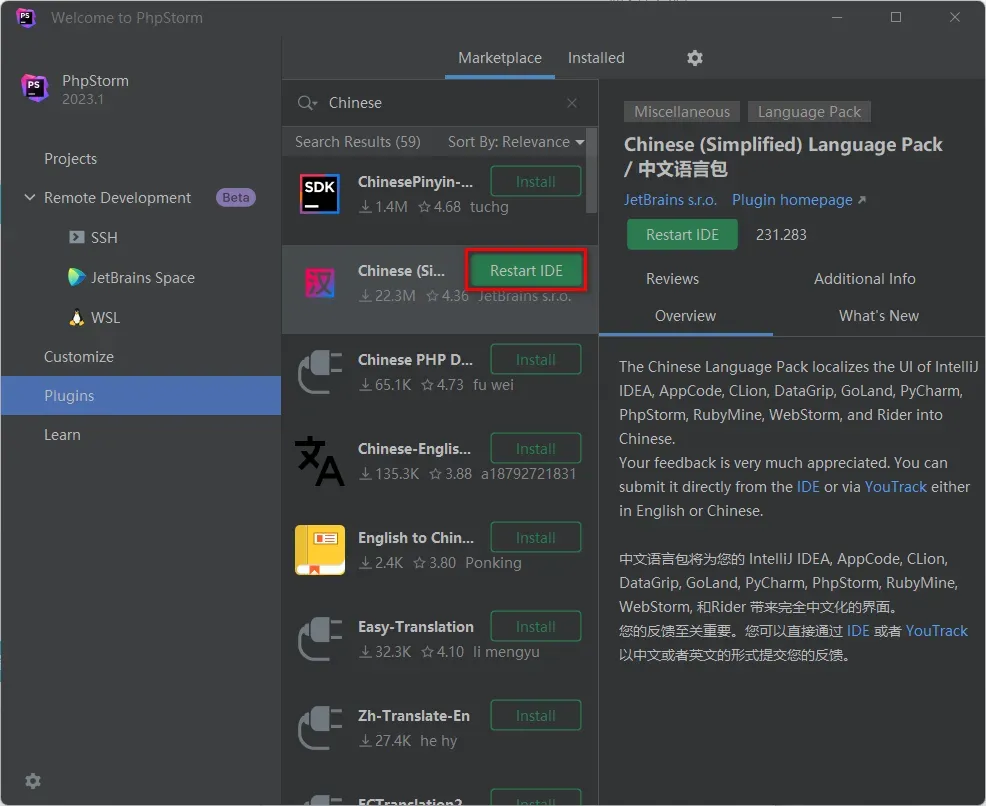Open Customize in the sidebar

141,356
